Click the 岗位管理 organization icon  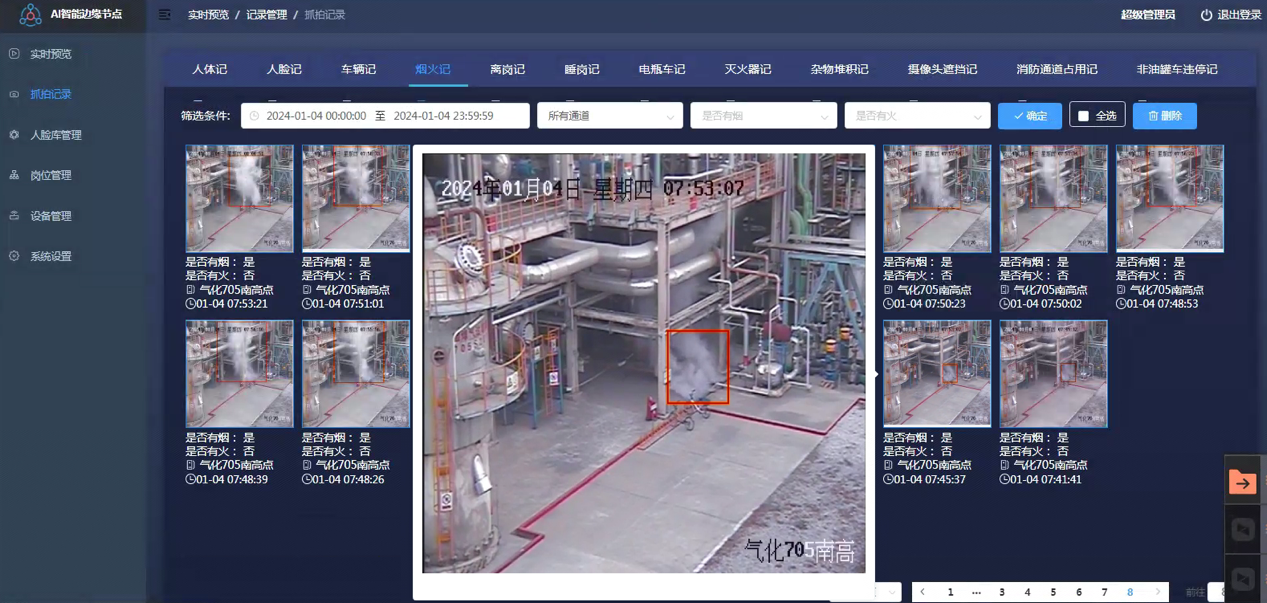coord(14,175)
